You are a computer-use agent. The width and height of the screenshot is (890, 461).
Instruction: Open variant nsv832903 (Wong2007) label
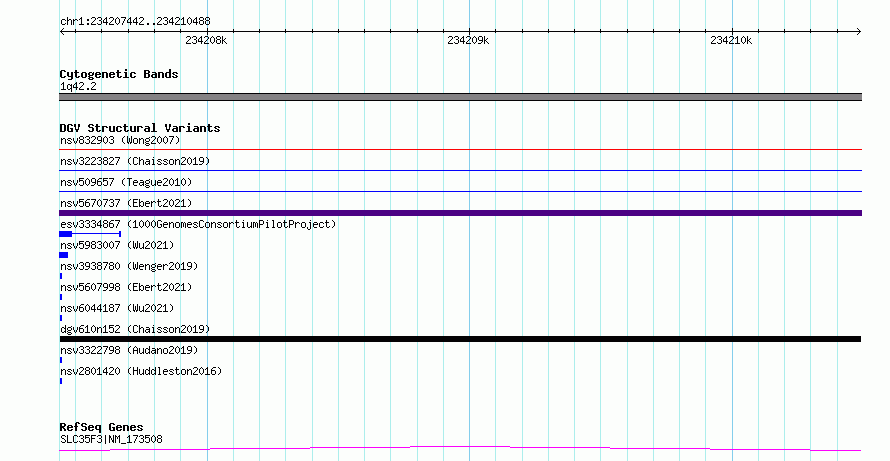point(120,140)
